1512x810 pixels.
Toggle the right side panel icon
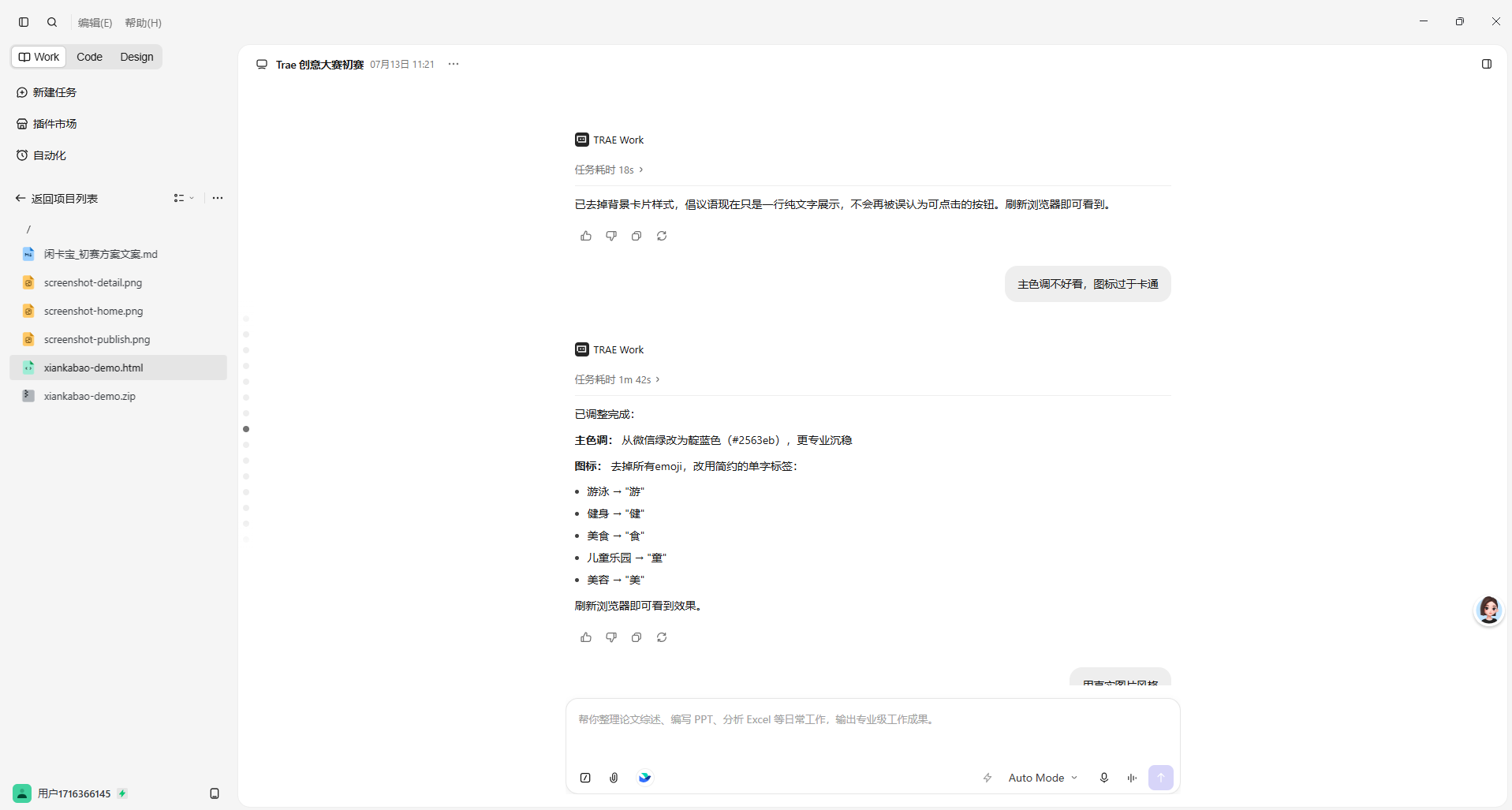[1487, 64]
